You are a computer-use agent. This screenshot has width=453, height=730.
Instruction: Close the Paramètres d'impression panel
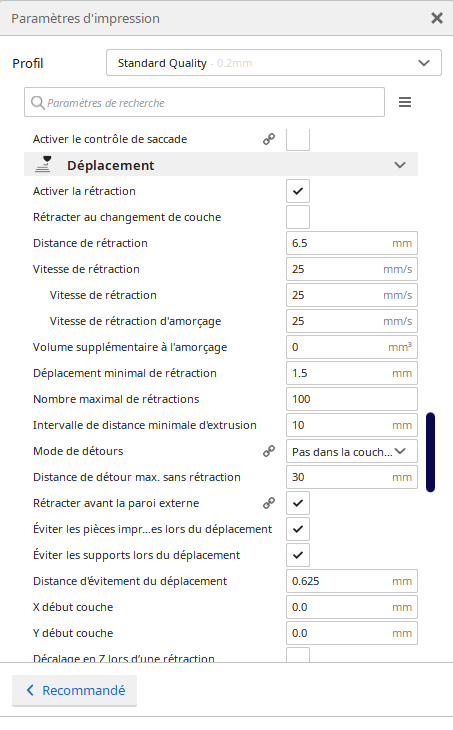(437, 18)
